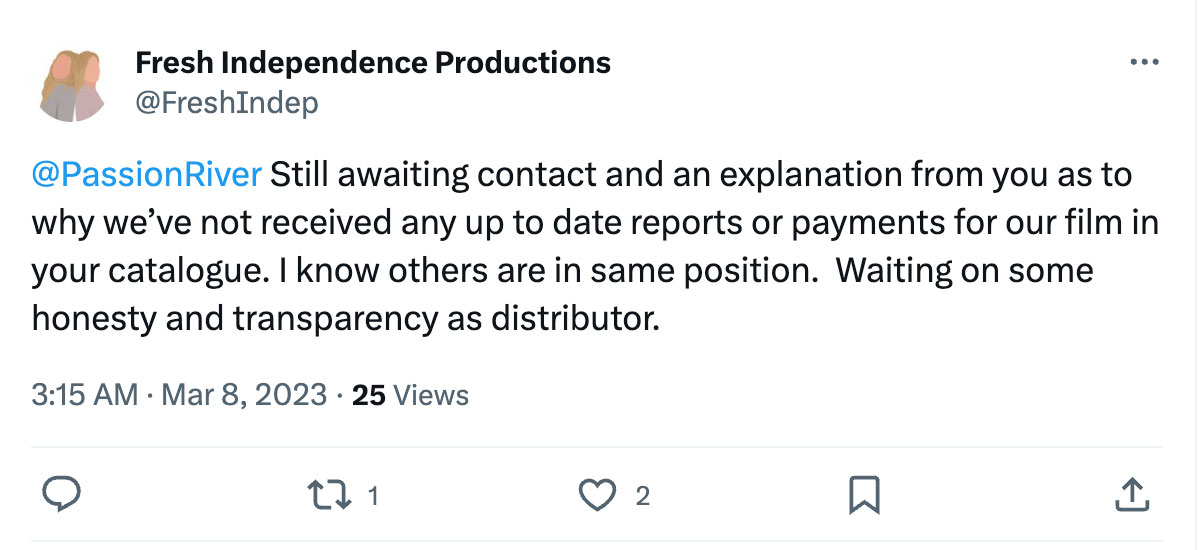This screenshot has width=1198, height=550.
Task: Open the three-dot more options menu
Action: [1144, 62]
